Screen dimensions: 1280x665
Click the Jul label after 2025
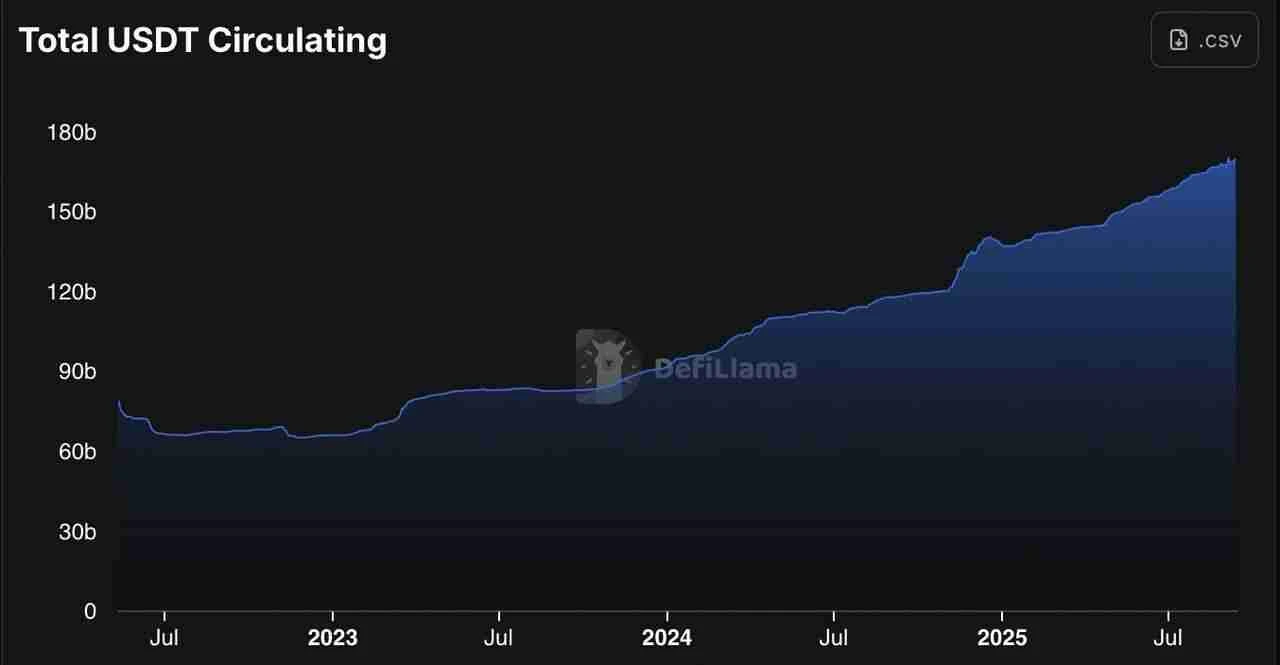pyautogui.click(x=1167, y=638)
